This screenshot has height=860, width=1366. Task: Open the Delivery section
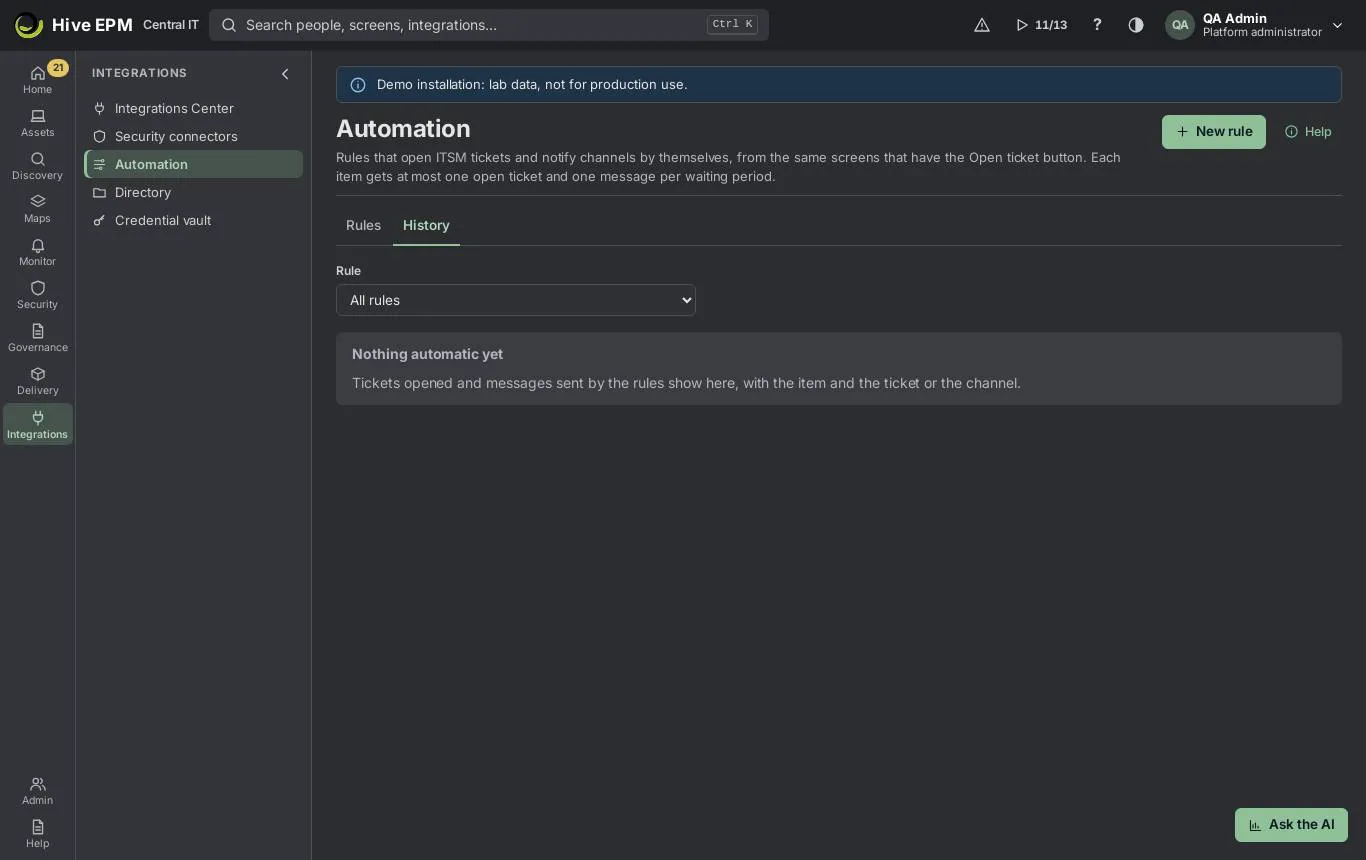click(37, 381)
